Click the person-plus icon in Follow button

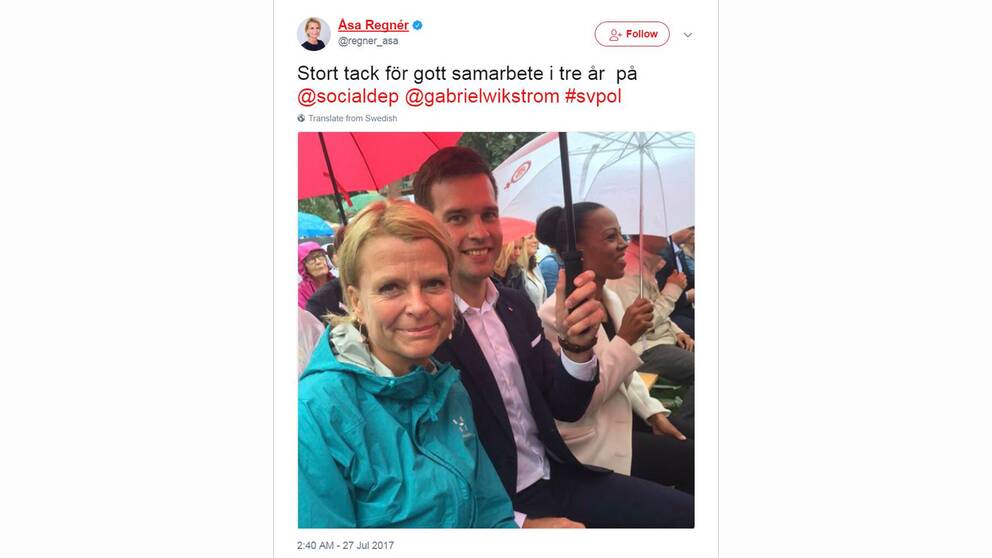pos(615,35)
